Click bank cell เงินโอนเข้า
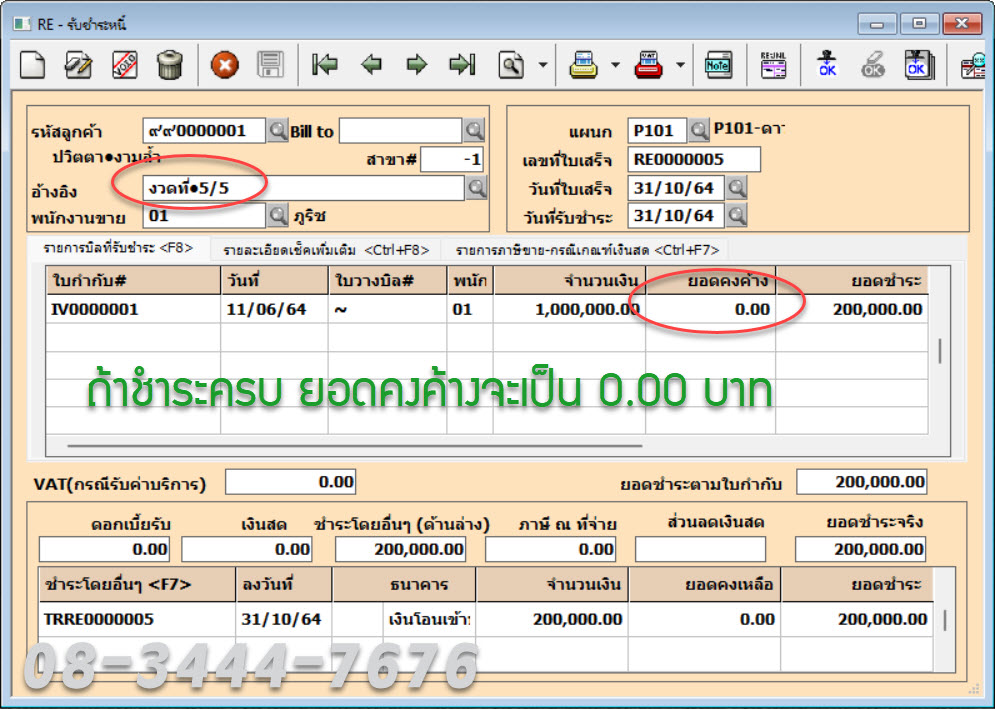The width and height of the screenshot is (995, 709). (x=430, y=619)
